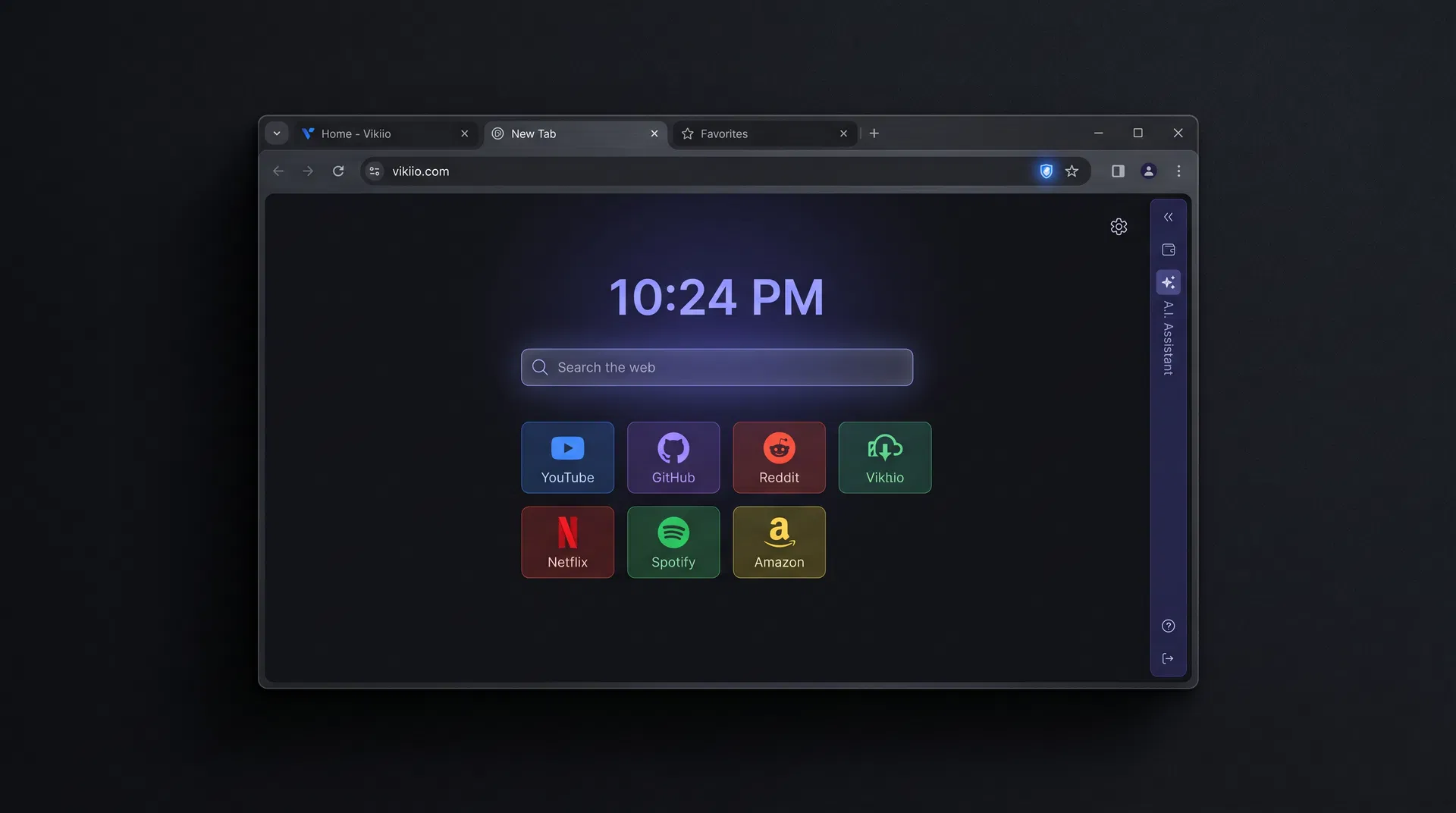Open the wallet icon in the right sidebar
The height and width of the screenshot is (813, 1456).
coord(1168,249)
